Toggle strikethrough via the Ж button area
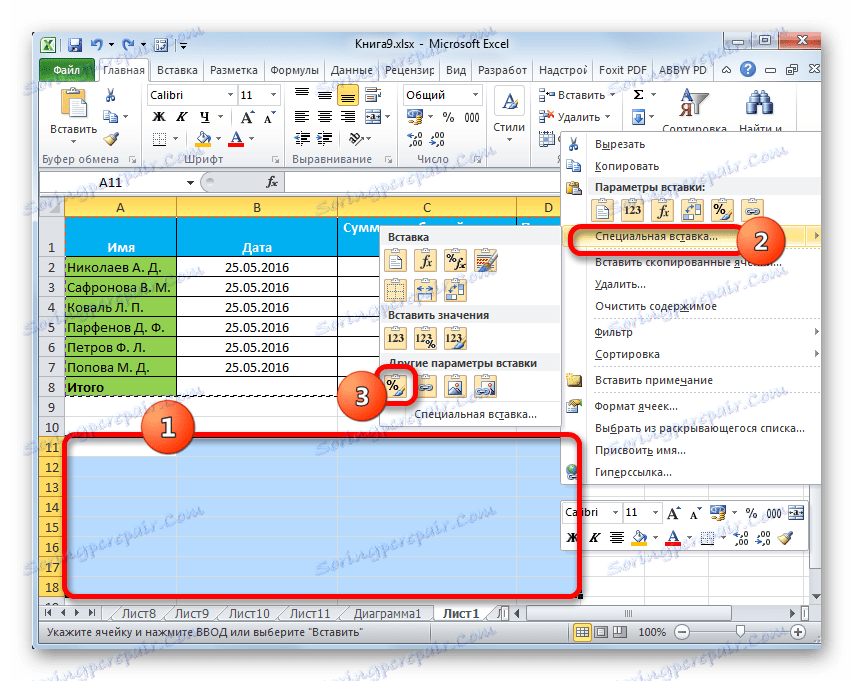867x681 pixels. [157, 117]
